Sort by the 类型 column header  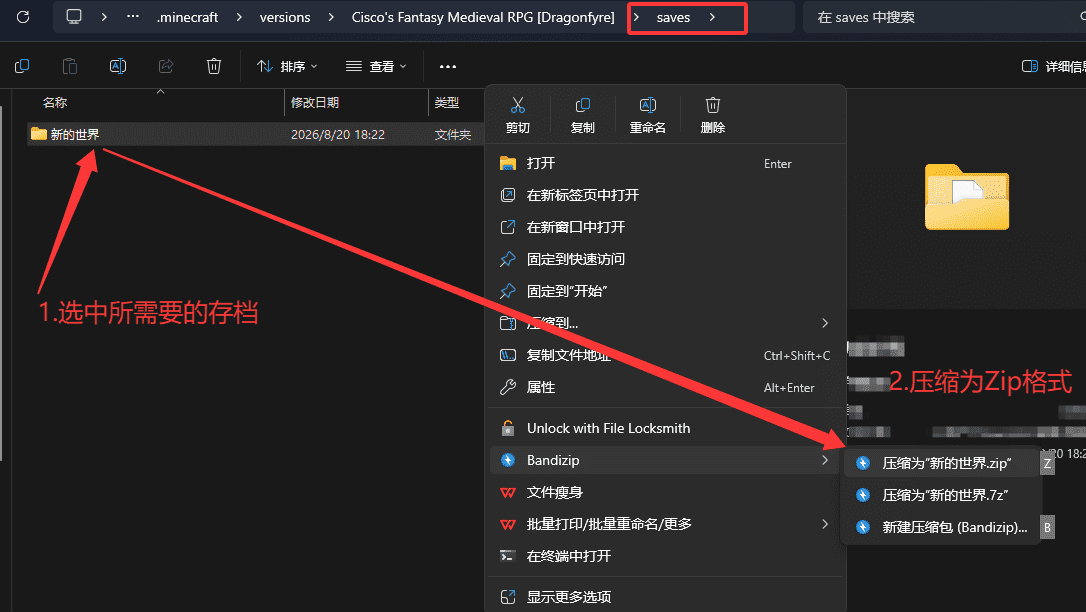click(x=447, y=102)
